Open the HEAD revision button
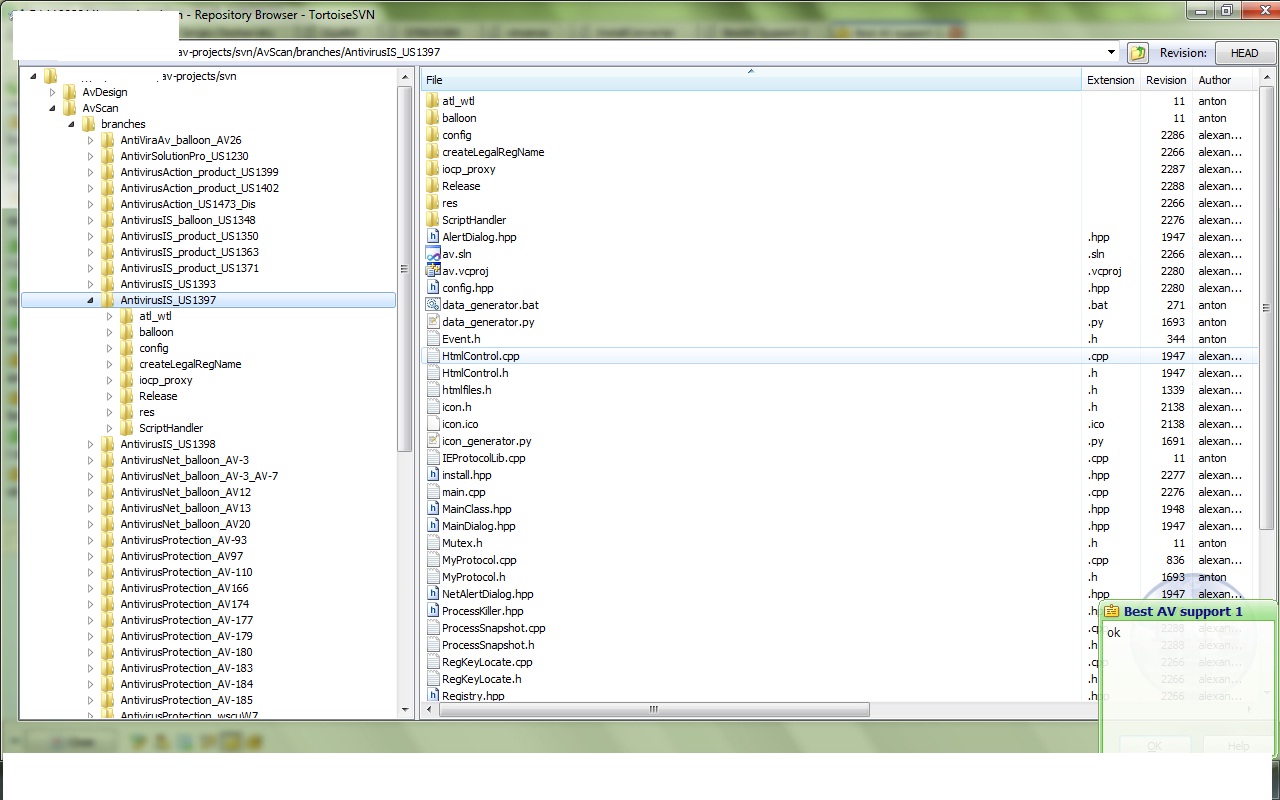This screenshot has height=800, width=1280. (x=1244, y=53)
